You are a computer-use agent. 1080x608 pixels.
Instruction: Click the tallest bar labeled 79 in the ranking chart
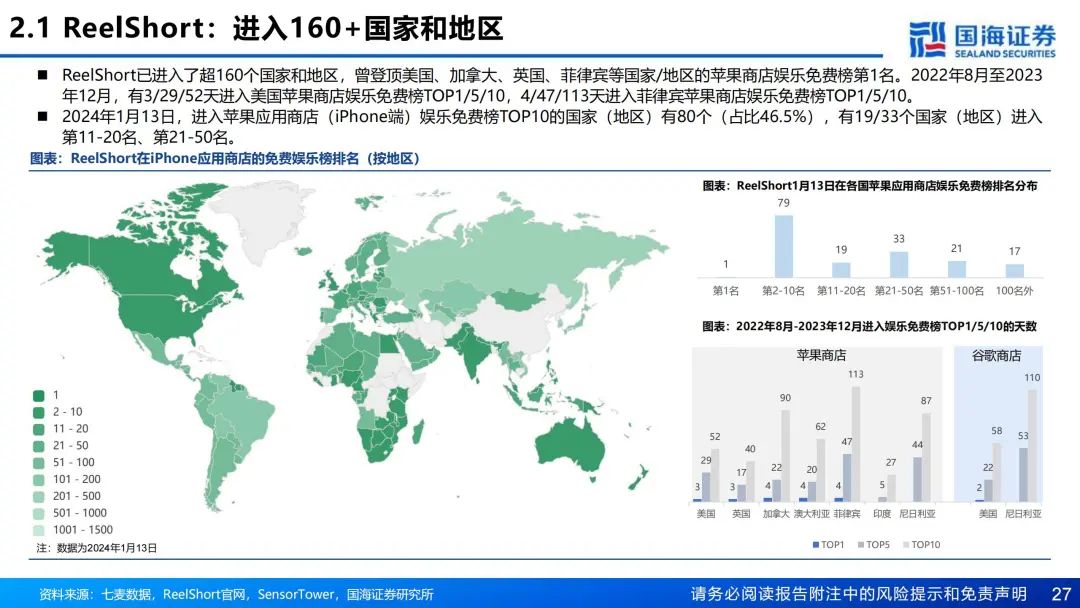point(784,247)
